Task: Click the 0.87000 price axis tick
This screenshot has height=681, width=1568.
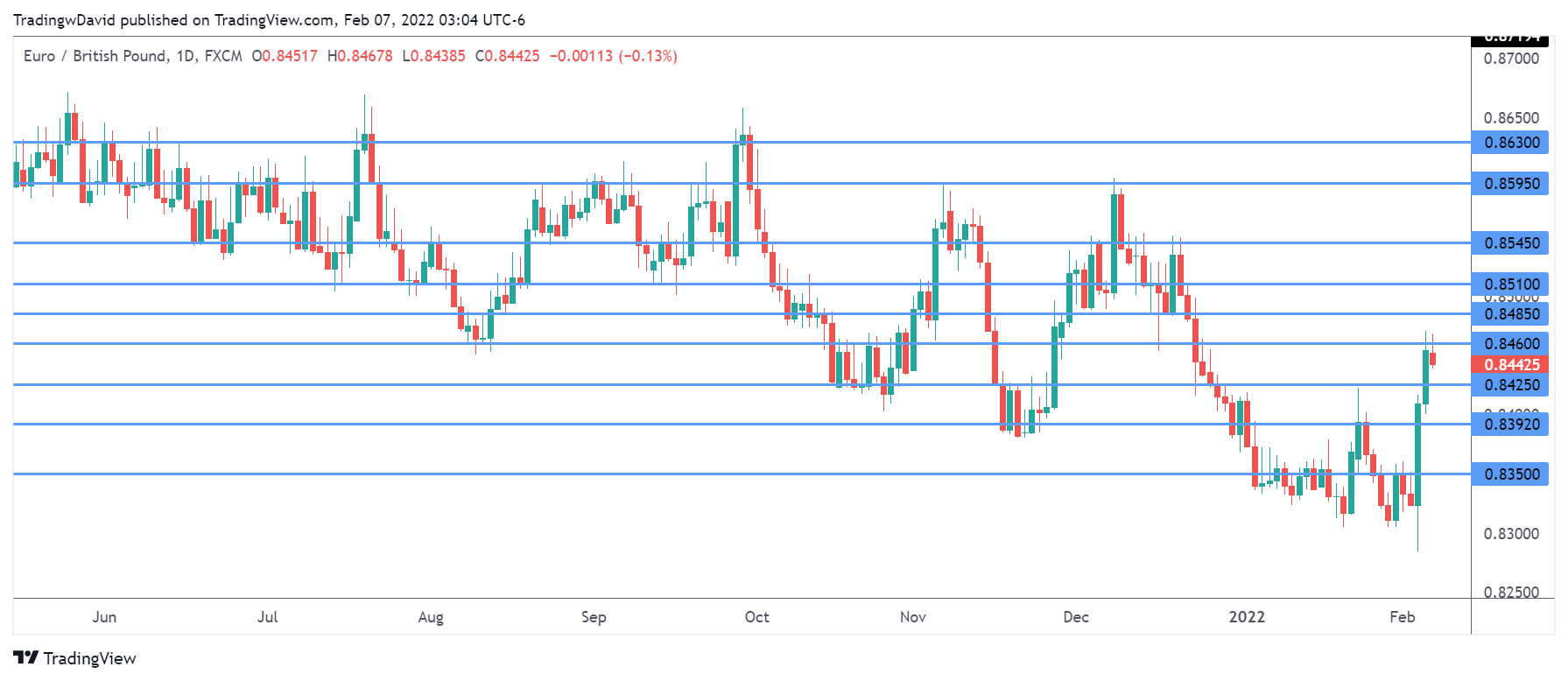Action: point(1511,59)
